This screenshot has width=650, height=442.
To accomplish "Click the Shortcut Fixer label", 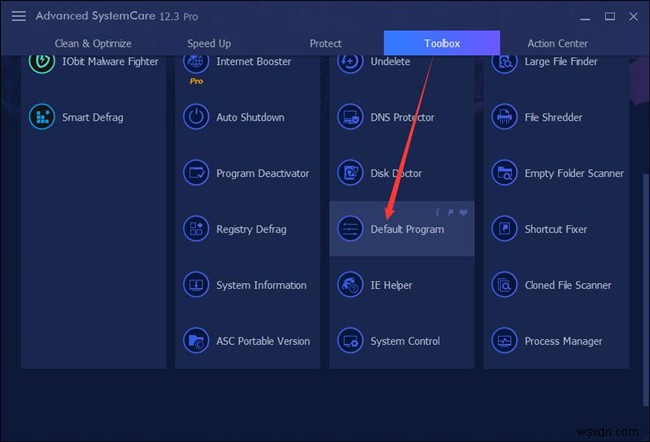I will pos(555,229).
